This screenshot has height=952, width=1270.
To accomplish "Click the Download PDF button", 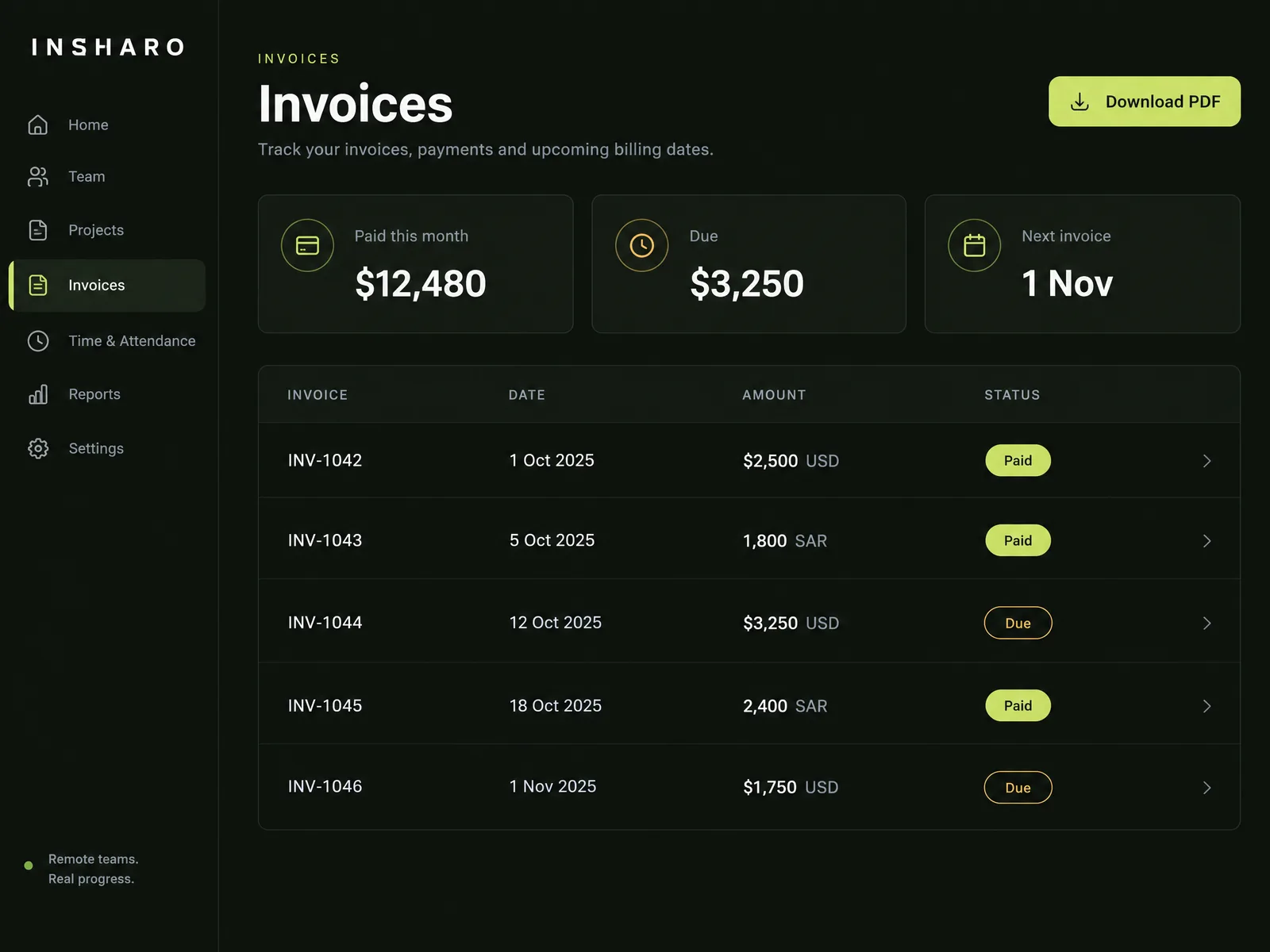I will click(1145, 102).
